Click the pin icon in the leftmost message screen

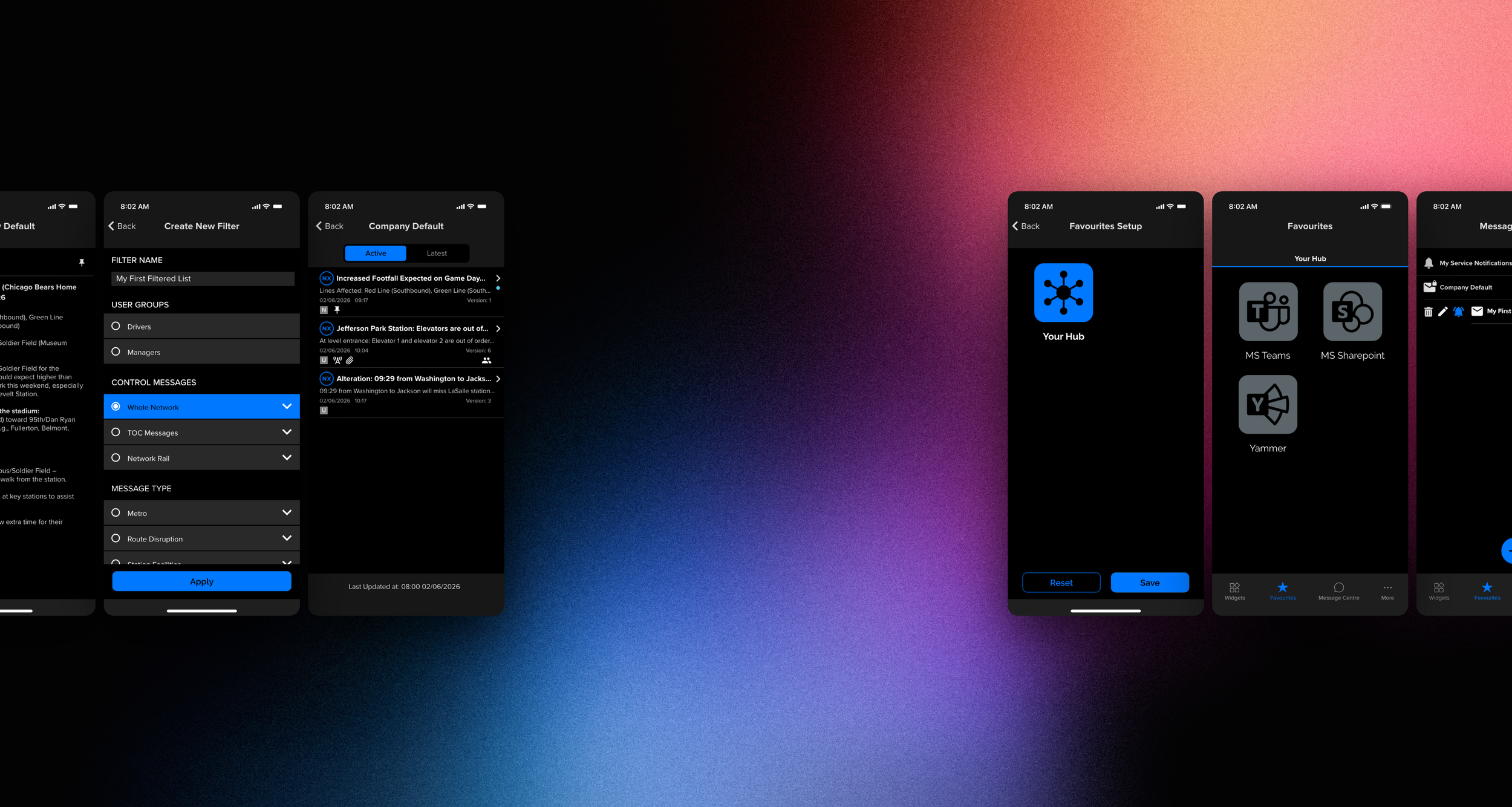[x=82, y=263]
